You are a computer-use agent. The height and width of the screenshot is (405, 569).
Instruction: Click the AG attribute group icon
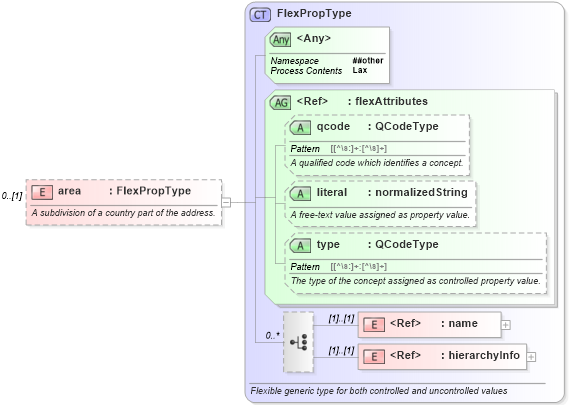point(281,103)
